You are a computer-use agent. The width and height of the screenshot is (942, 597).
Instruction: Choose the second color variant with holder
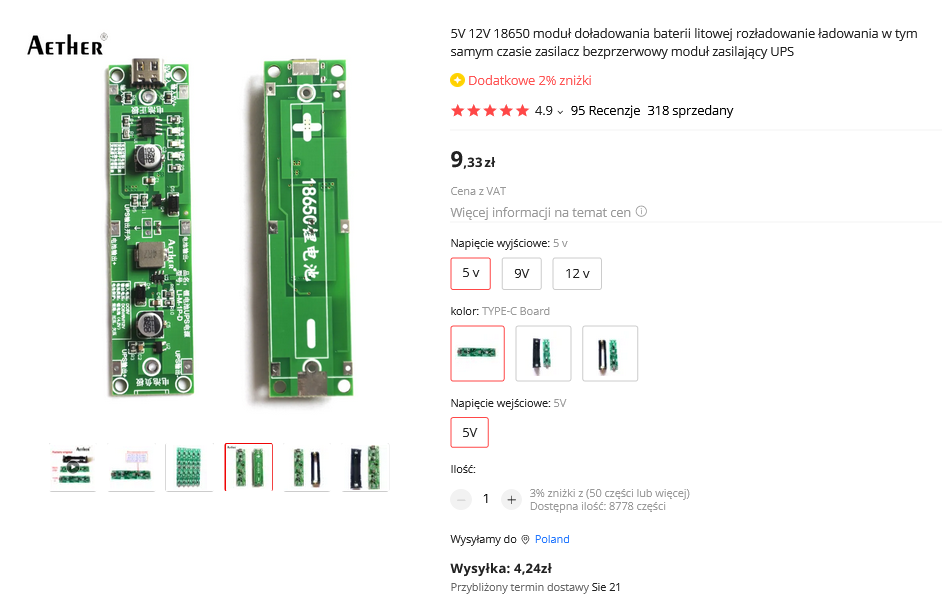pyautogui.click(x=543, y=353)
